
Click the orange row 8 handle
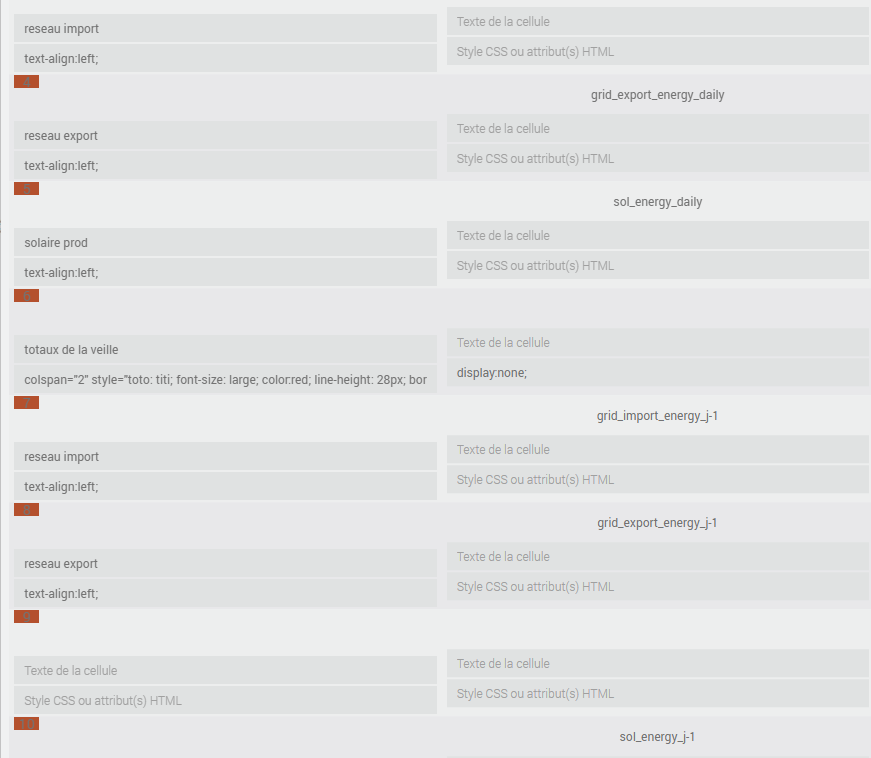(27, 510)
